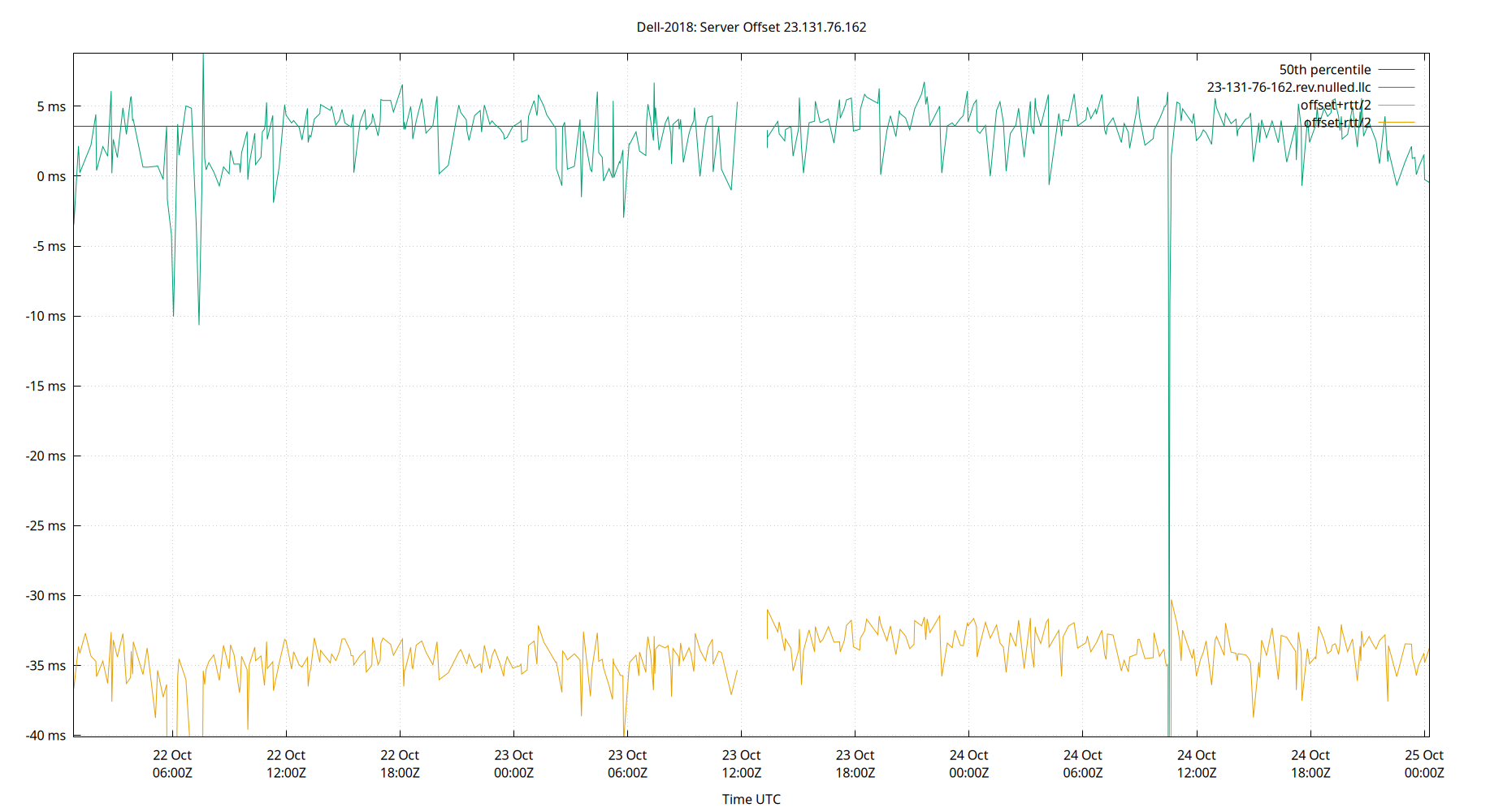Click the 'Time UTC' axis title
1503x812 pixels.
(x=751, y=799)
